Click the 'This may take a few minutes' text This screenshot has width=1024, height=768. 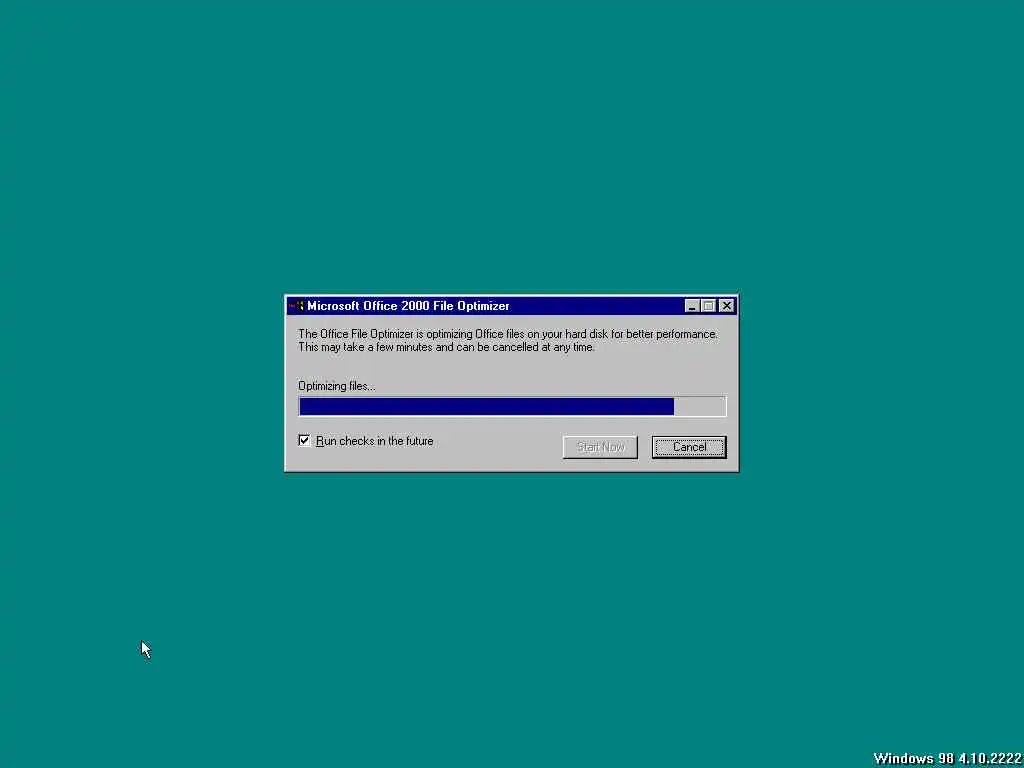point(447,347)
